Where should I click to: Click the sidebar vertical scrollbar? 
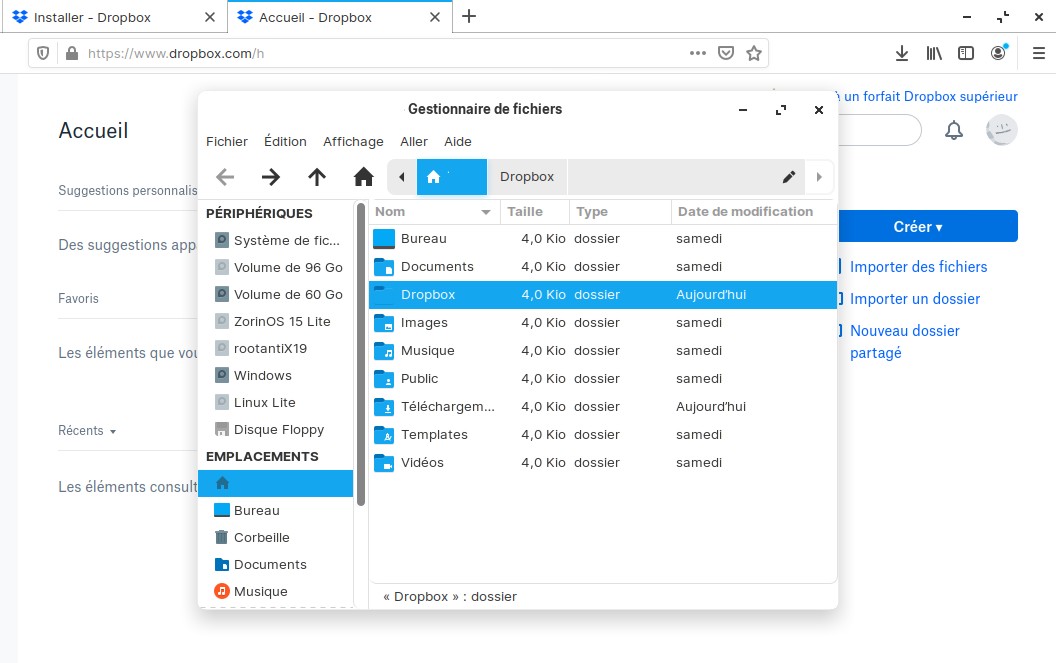pyautogui.click(x=361, y=355)
